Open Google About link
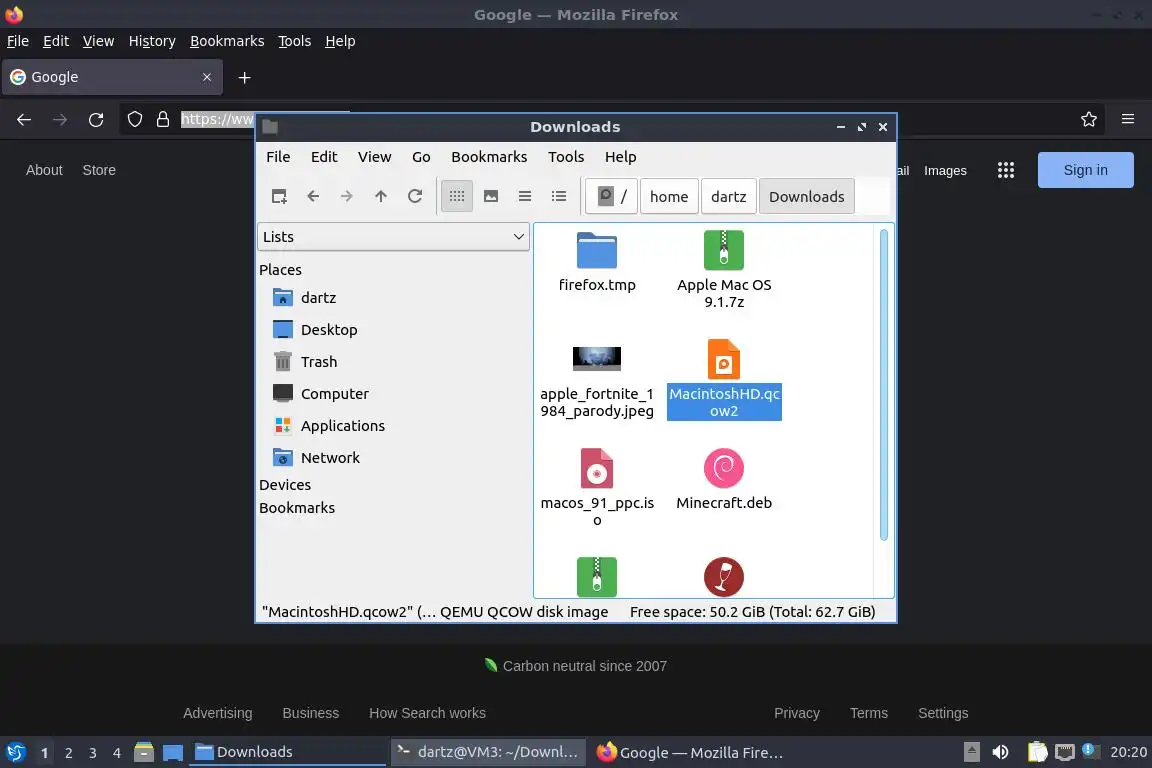The width and height of the screenshot is (1152, 768). (x=44, y=170)
